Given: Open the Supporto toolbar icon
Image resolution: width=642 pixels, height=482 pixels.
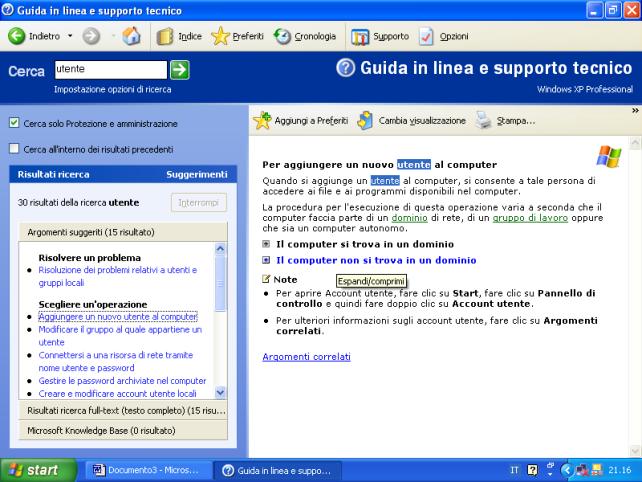Looking at the screenshot, I should point(360,37).
